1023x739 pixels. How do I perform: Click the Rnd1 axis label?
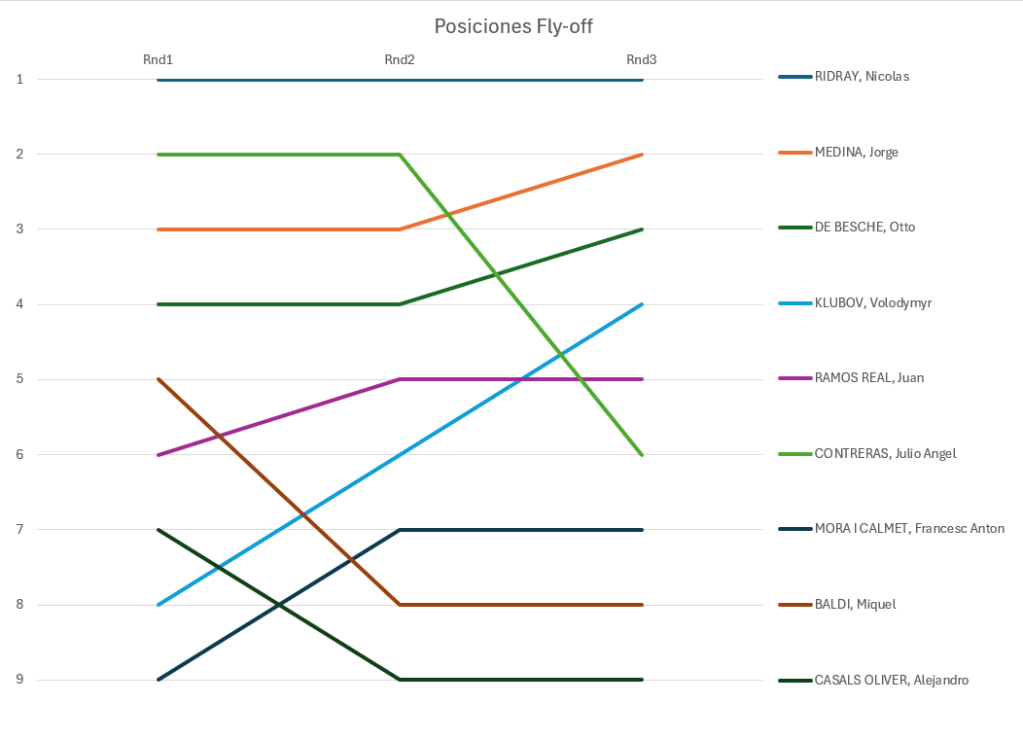[x=157, y=60]
